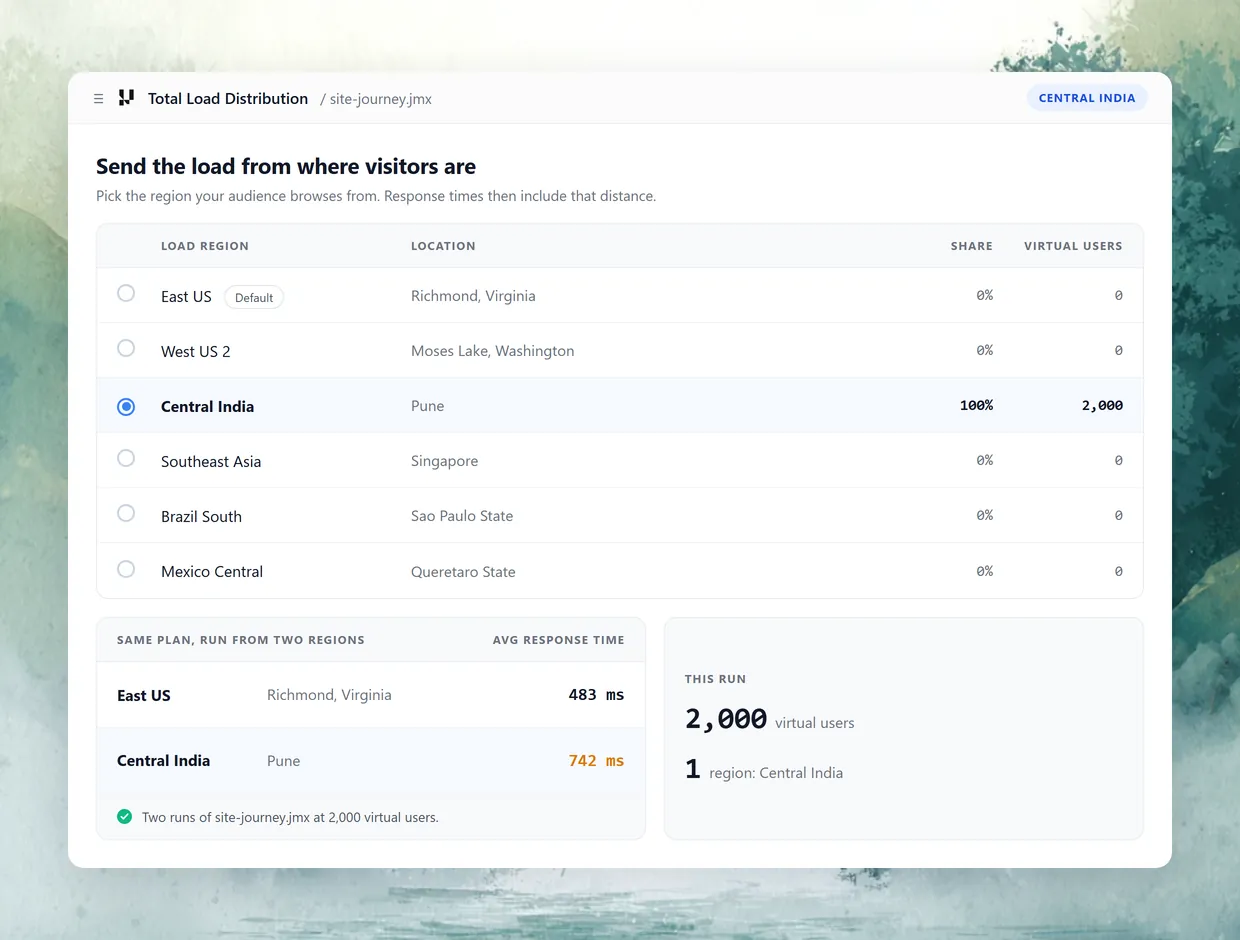Click the 100% share for Central India
The height and width of the screenshot is (940, 1240).
[976, 406]
